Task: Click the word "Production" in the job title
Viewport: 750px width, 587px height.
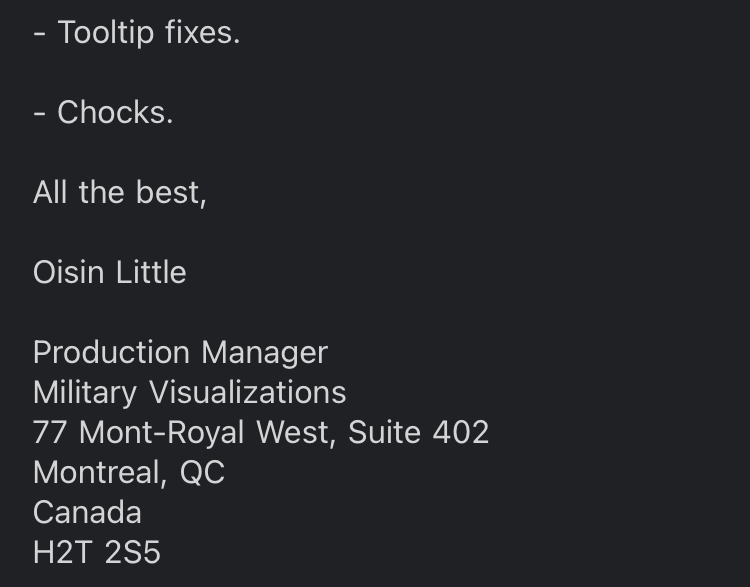Action: pos(111,353)
